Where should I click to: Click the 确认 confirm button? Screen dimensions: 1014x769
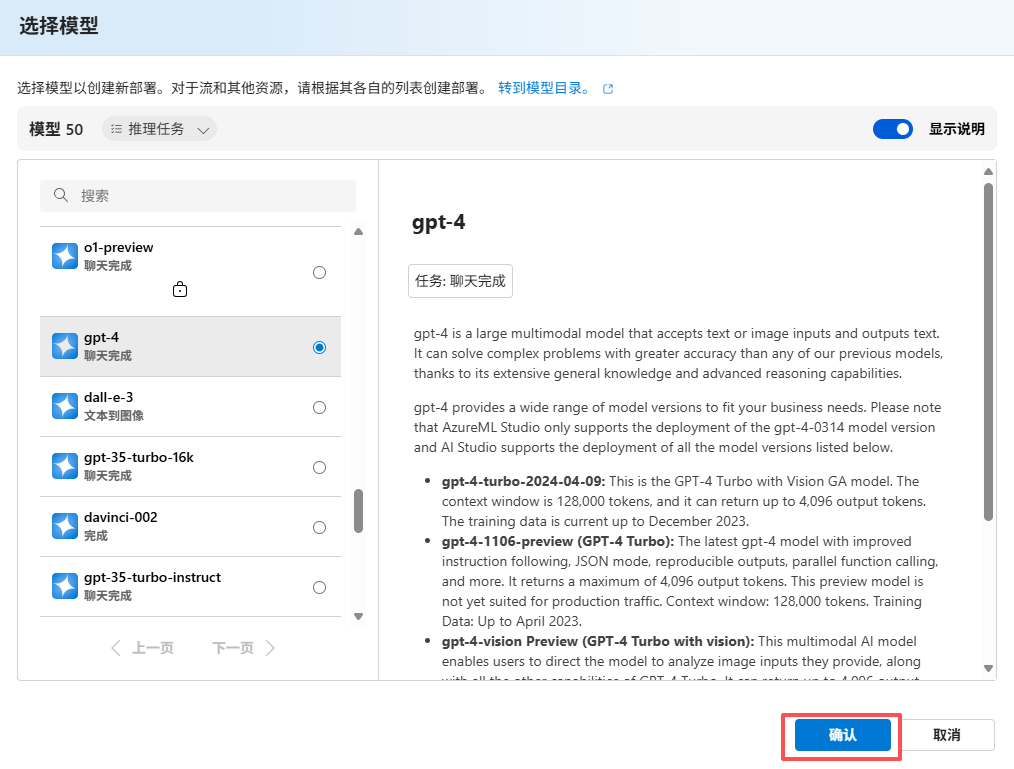click(841, 734)
